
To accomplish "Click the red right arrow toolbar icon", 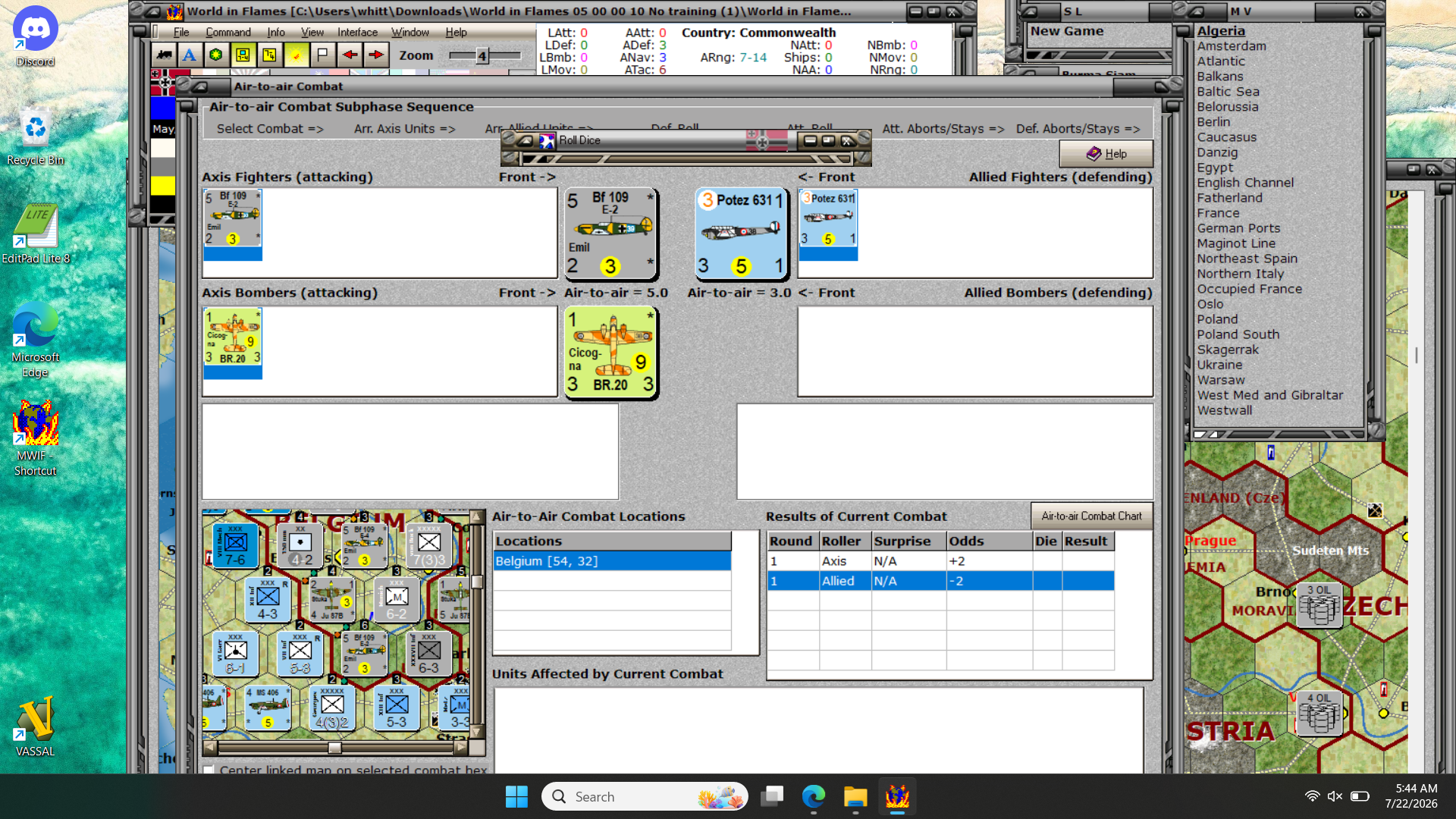I will click(376, 55).
